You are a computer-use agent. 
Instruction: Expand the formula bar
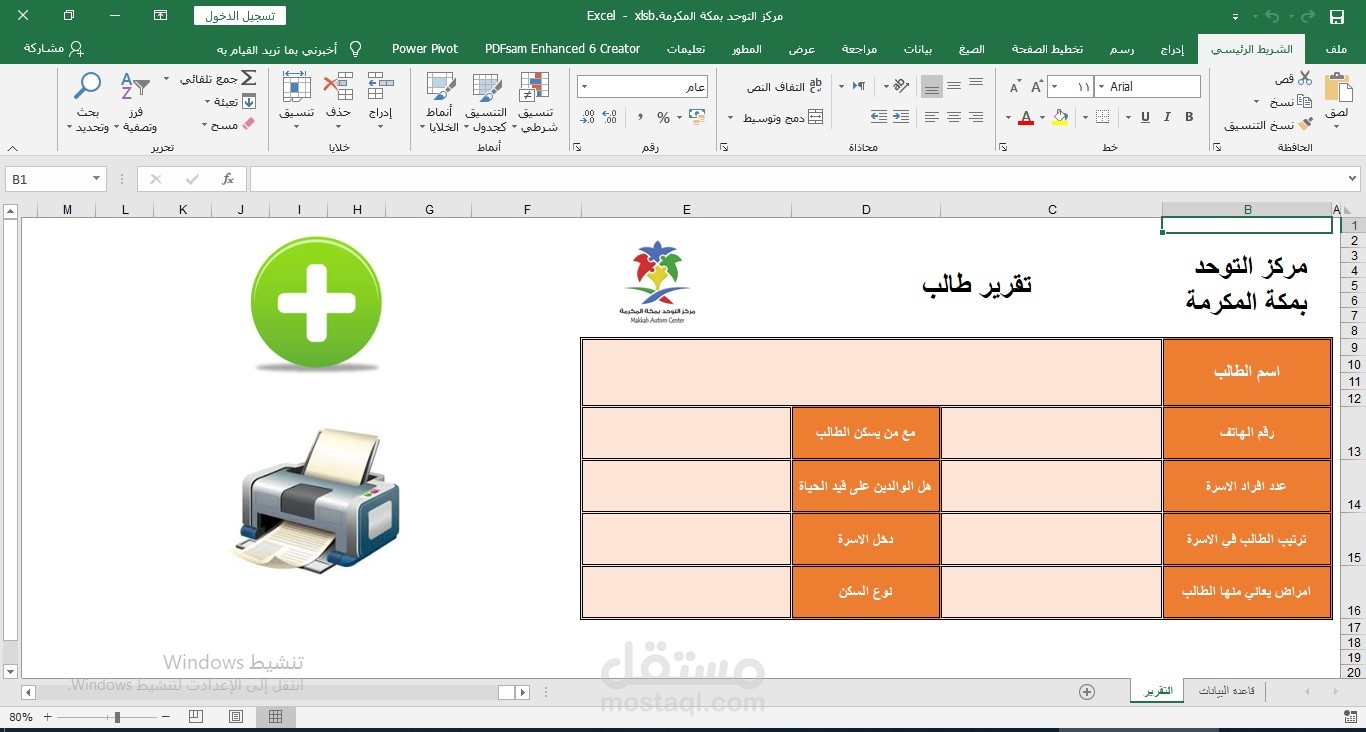click(x=1352, y=179)
